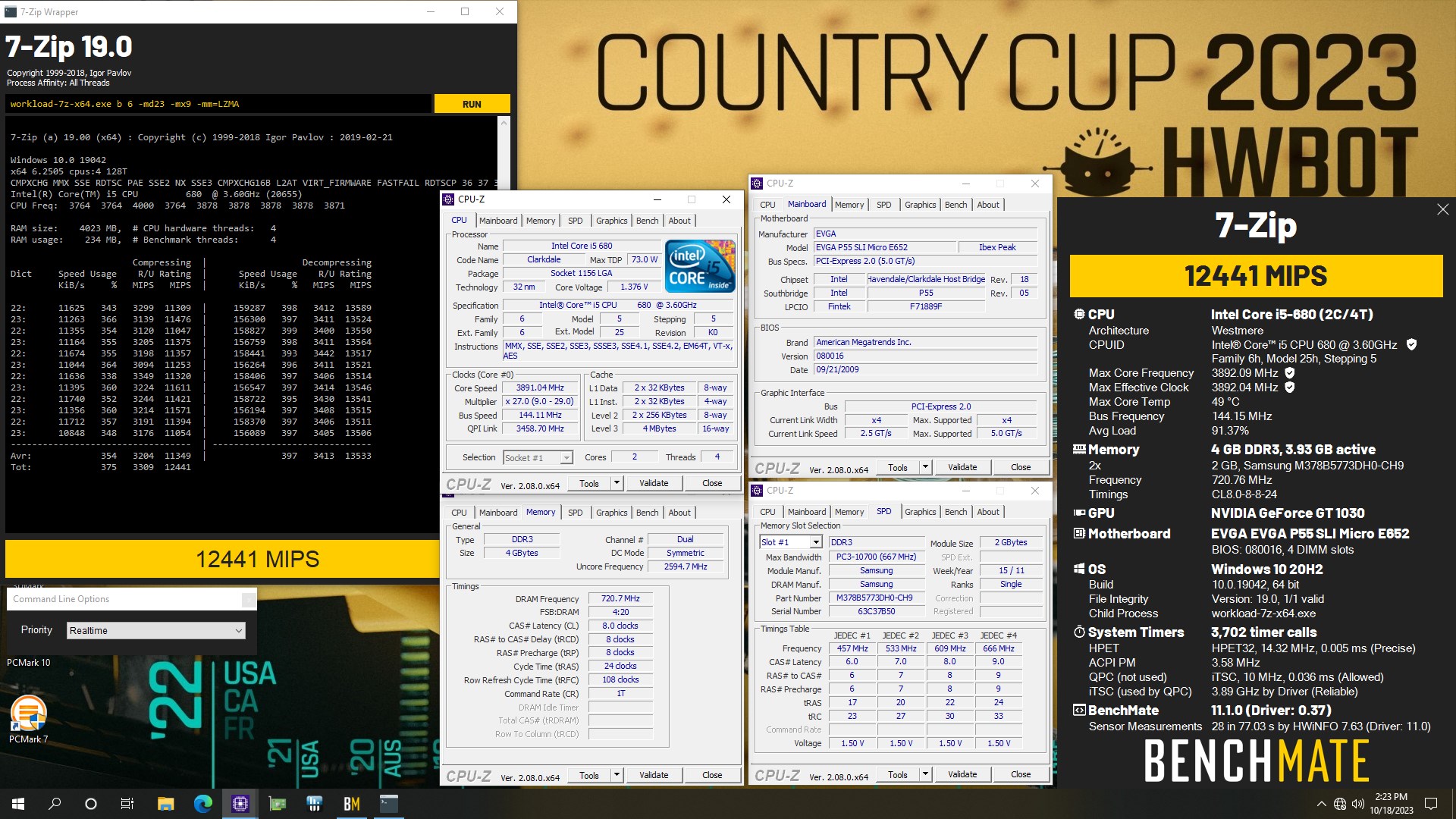Open Task View from the taskbar
1456x819 pixels.
click(x=127, y=804)
